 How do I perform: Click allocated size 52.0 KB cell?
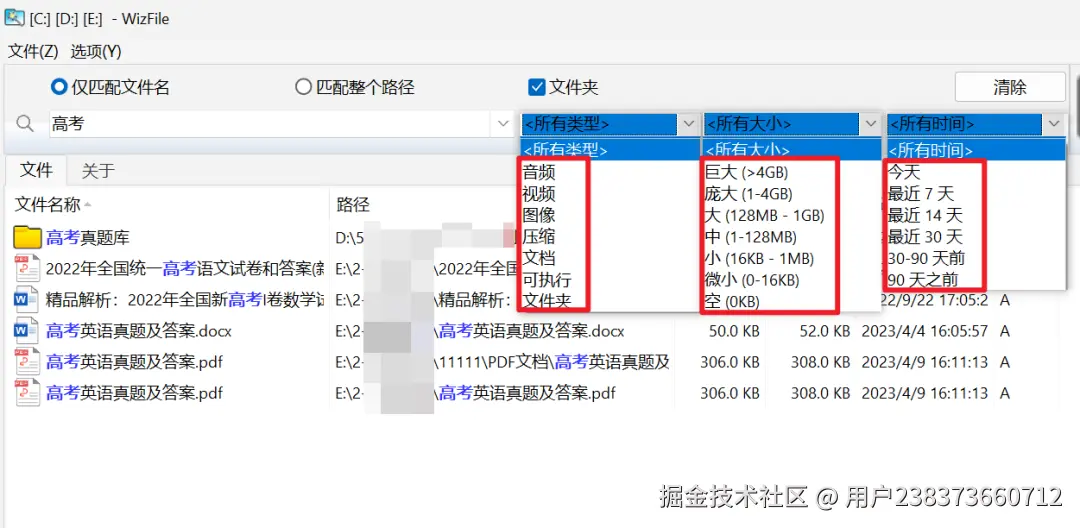coord(824,331)
